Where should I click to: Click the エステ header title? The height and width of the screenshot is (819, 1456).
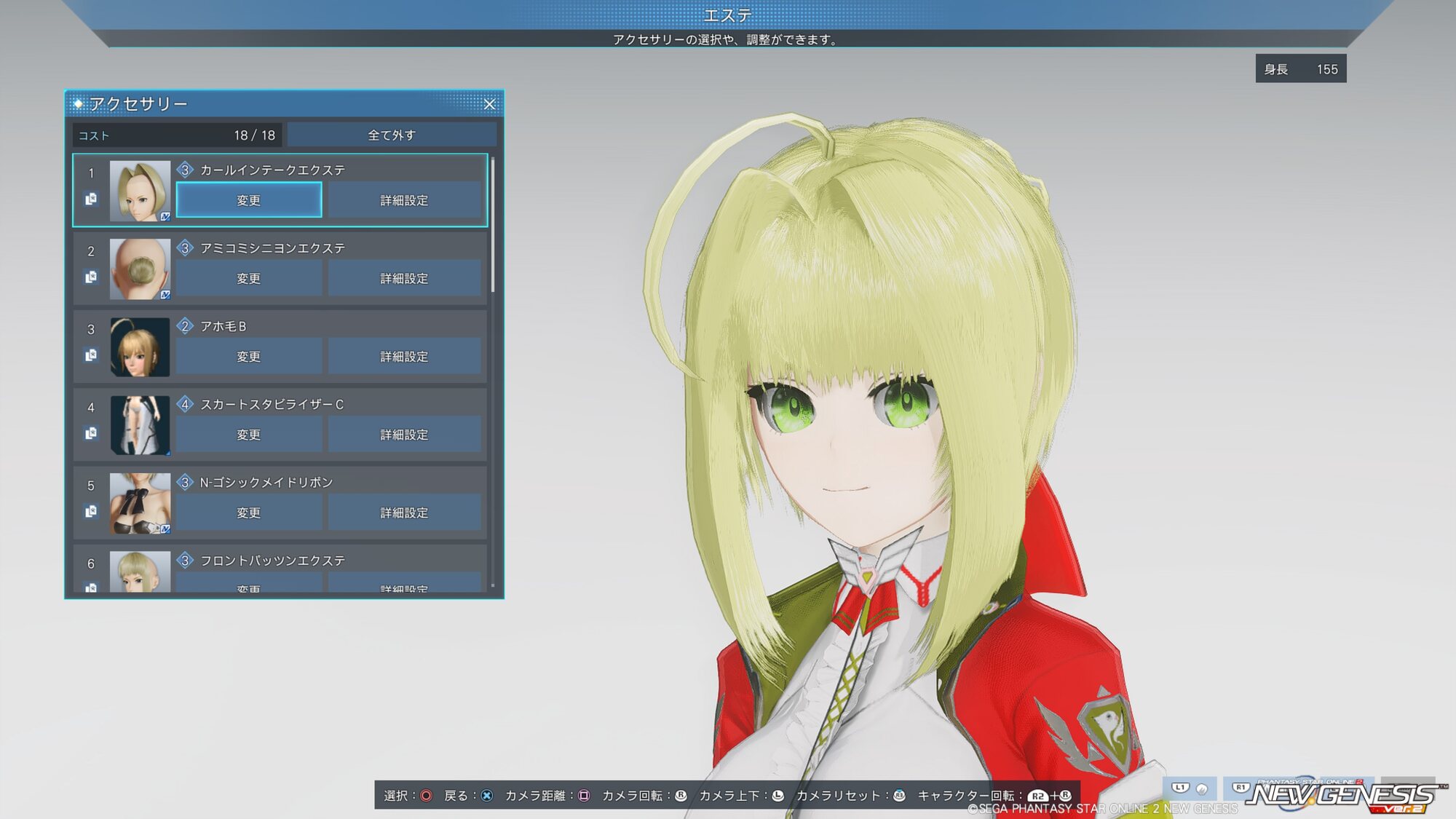pos(727,15)
